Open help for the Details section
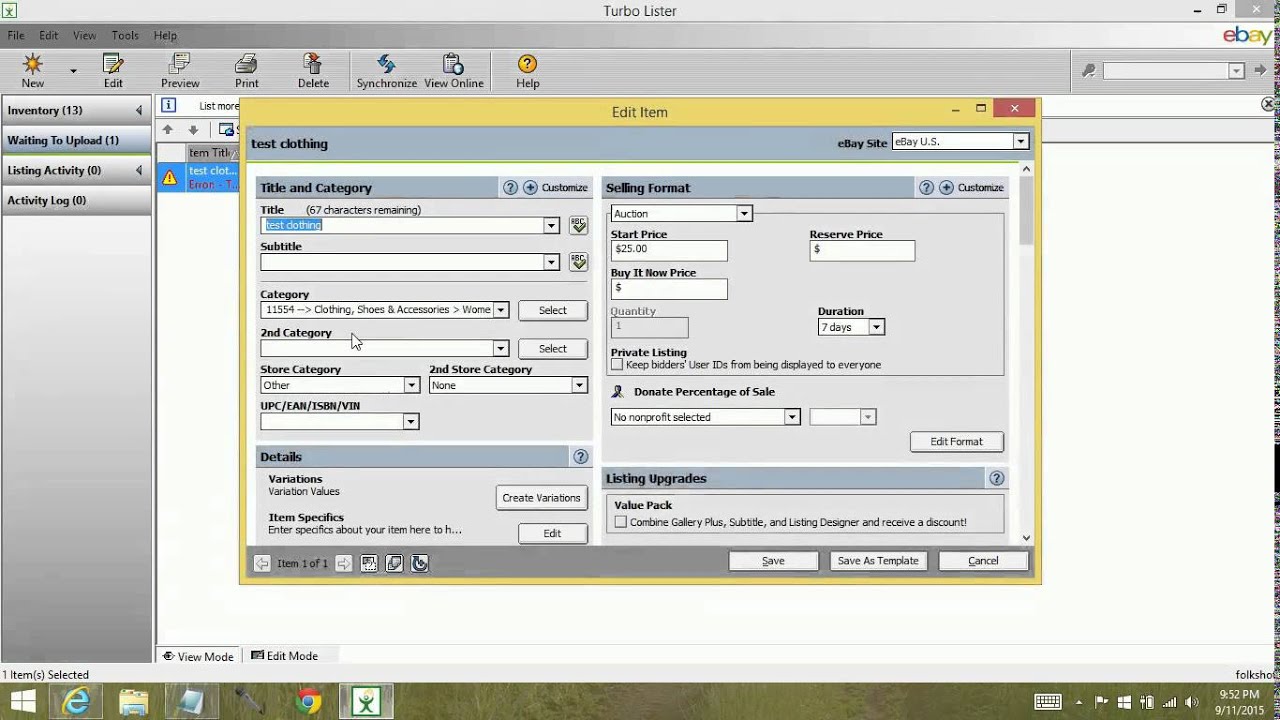 pos(580,457)
